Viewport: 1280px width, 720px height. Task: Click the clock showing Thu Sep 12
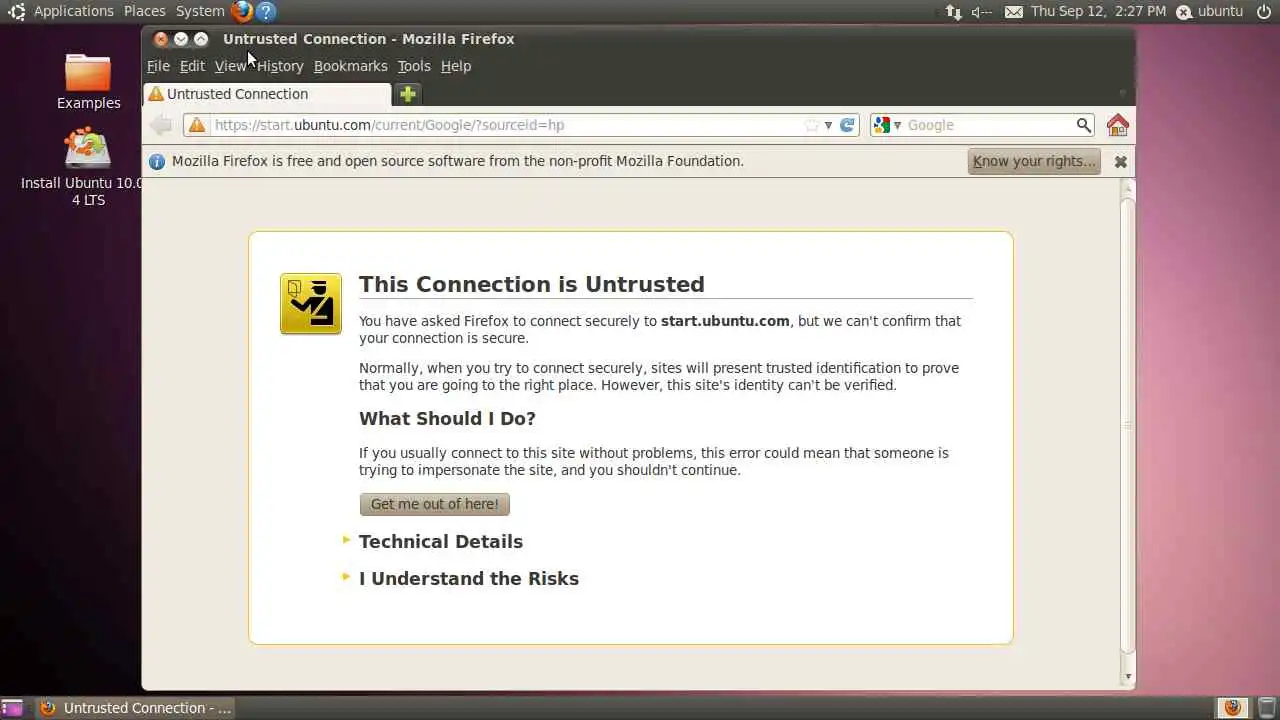(x=1098, y=11)
